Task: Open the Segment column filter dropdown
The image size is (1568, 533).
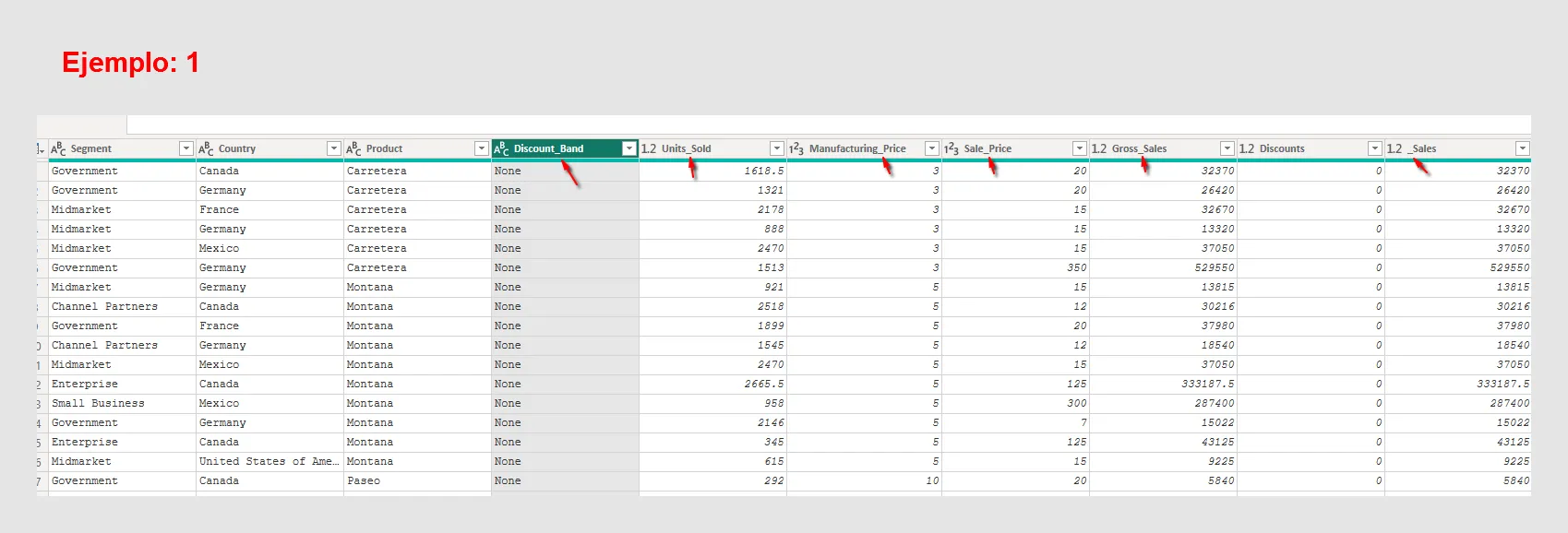Action: (x=186, y=148)
